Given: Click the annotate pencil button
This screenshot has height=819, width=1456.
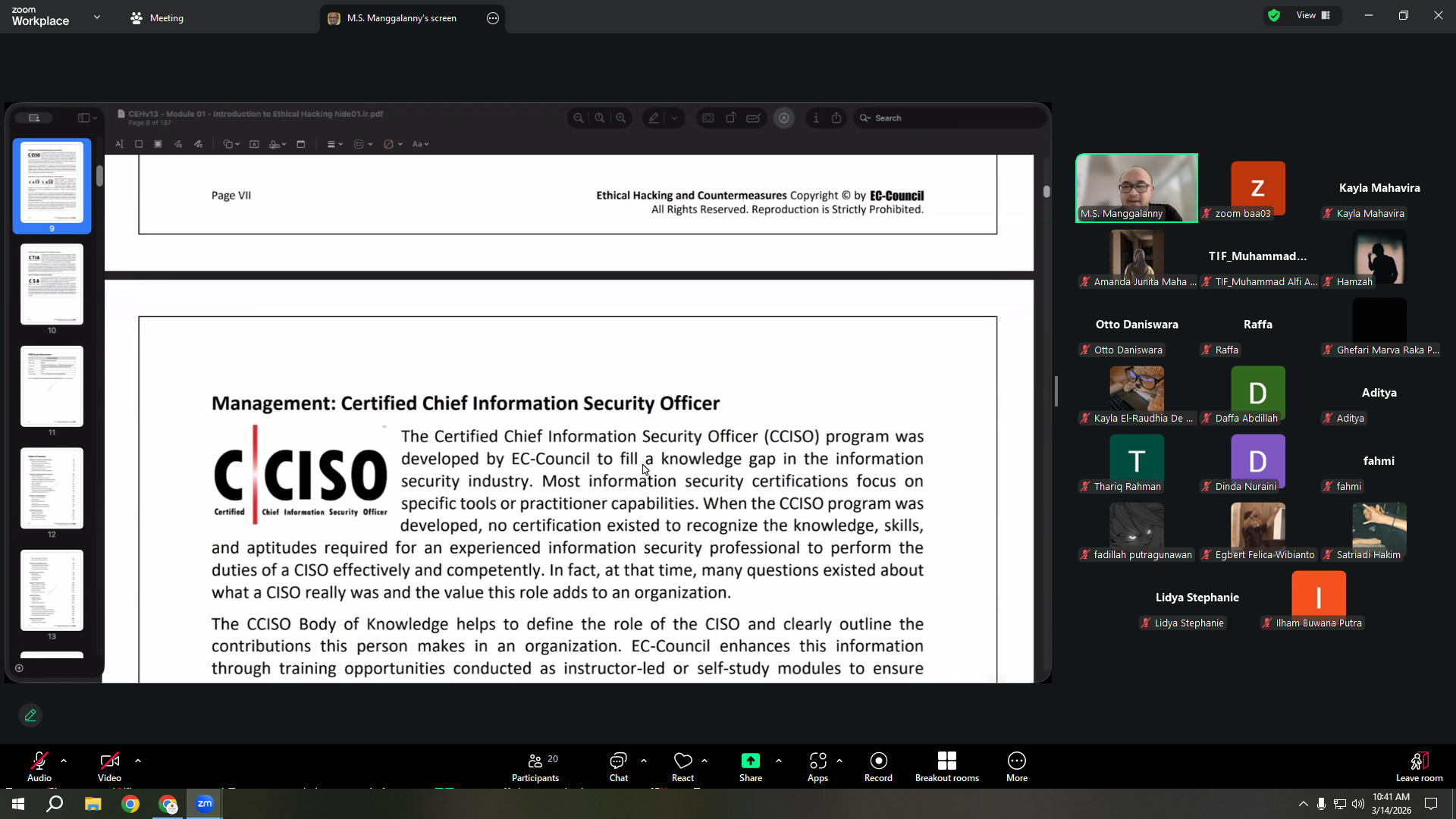Looking at the screenshot, I should pyautogui.click(x=30, y=715).
